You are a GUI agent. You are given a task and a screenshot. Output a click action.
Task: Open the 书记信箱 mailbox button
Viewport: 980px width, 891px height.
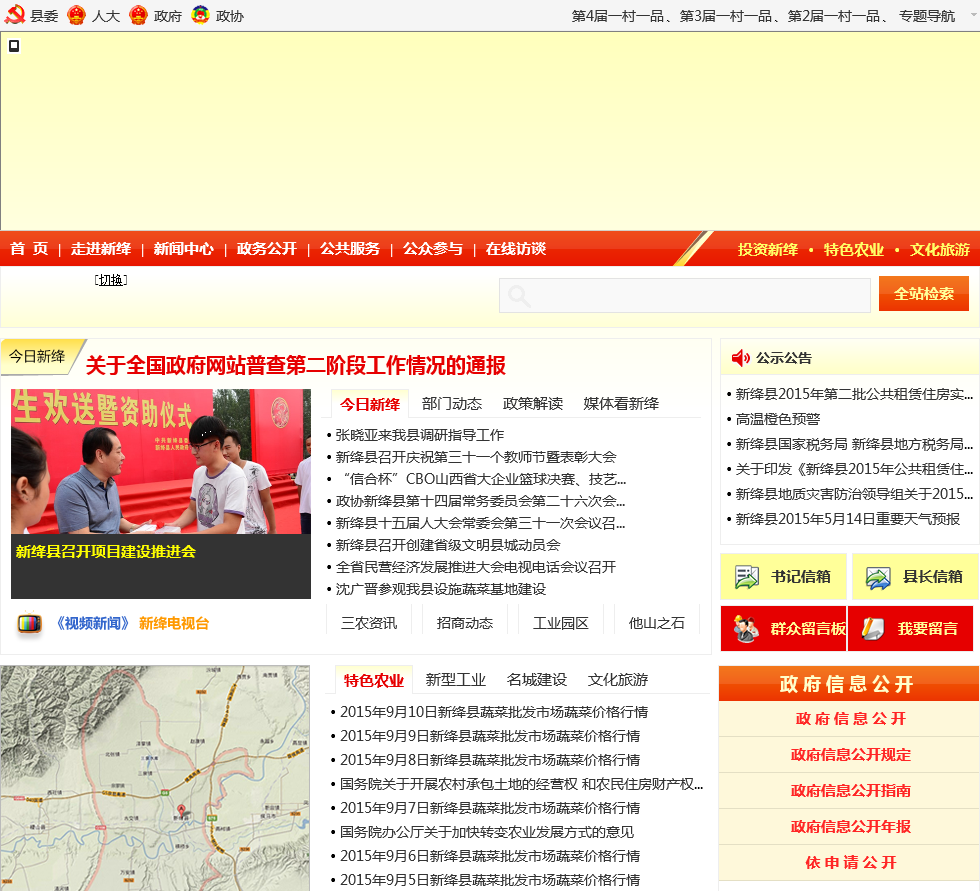click(783, 576)
